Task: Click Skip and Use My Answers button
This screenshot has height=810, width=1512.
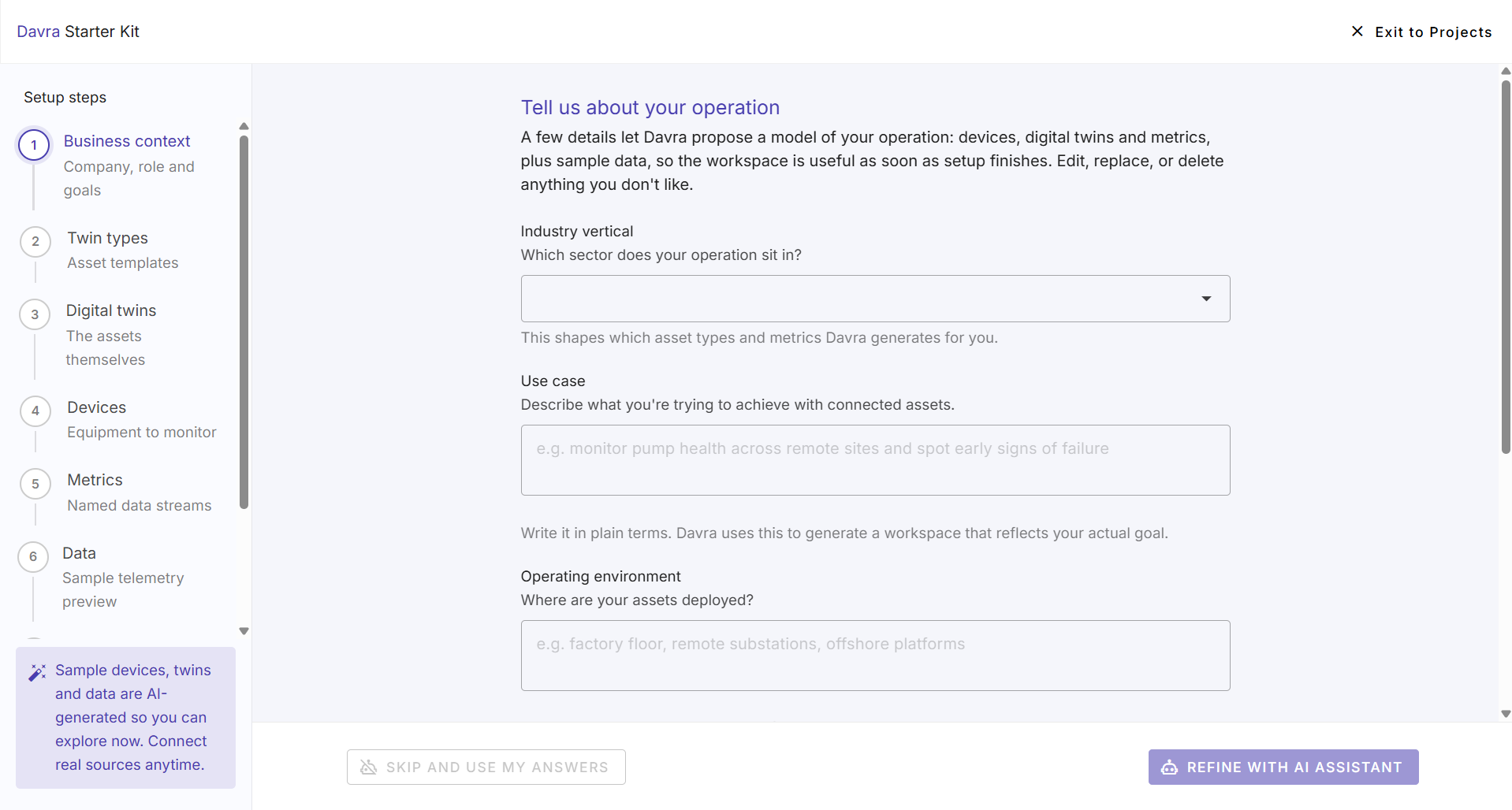Action: 486,767
